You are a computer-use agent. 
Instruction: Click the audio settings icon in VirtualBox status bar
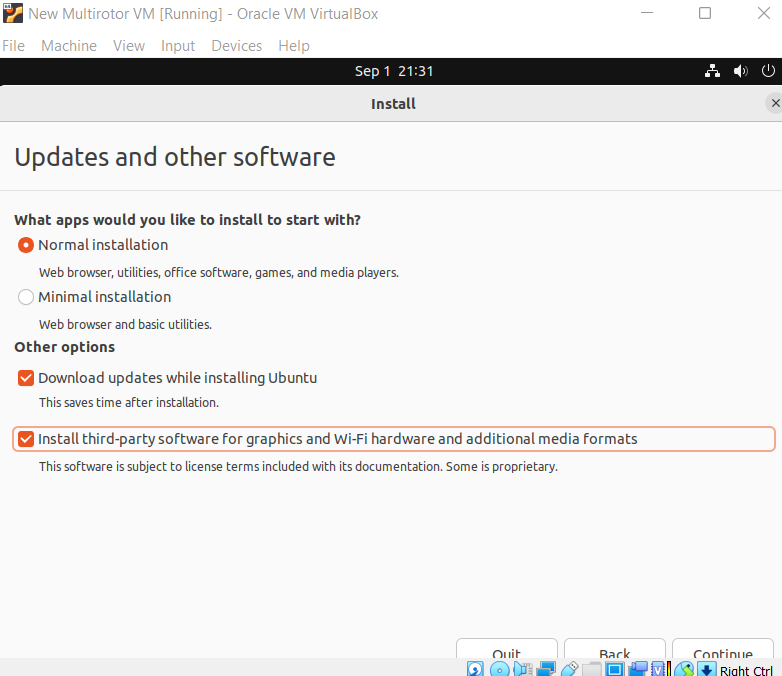tap(523, 669)
